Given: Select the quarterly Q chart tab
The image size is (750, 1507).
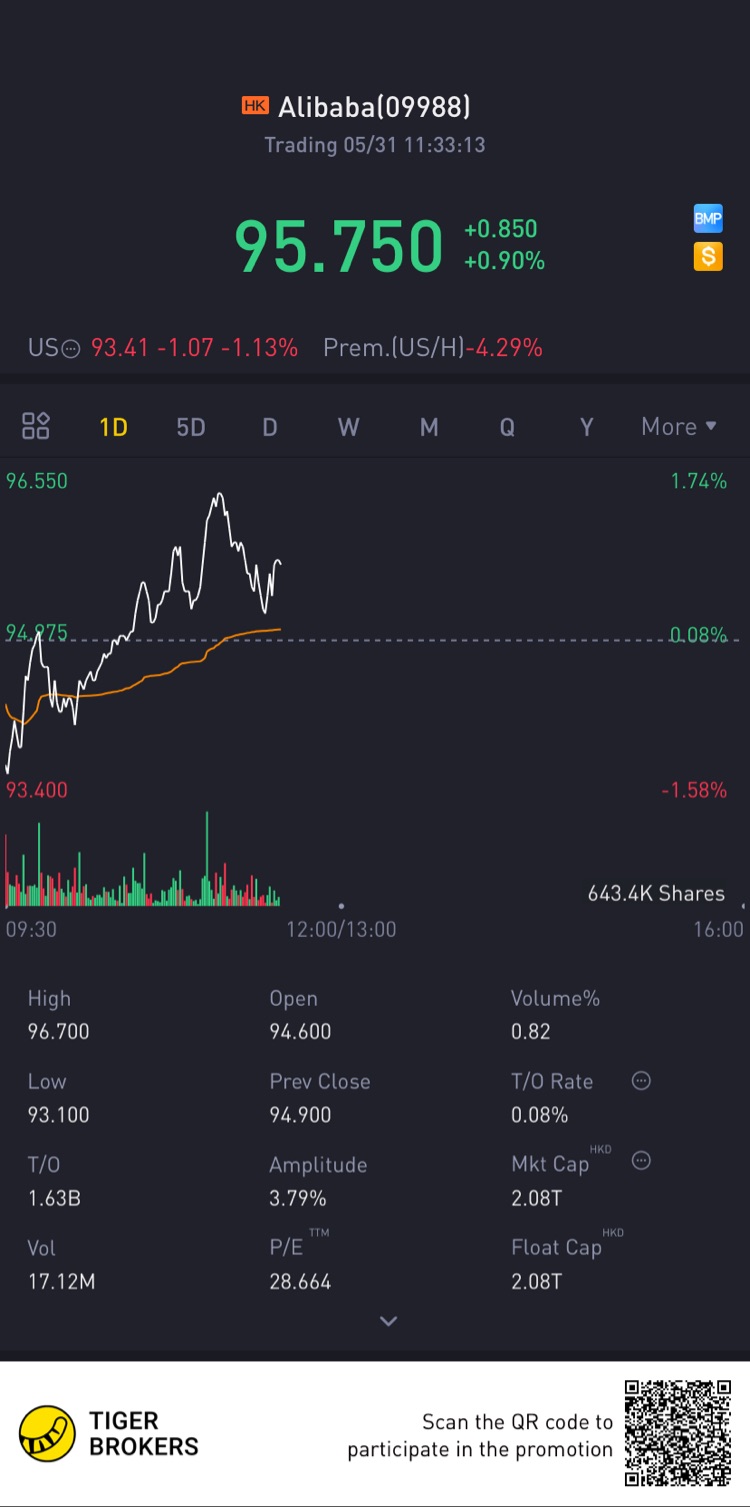Looking at the screenshot, I should (507, 427).
